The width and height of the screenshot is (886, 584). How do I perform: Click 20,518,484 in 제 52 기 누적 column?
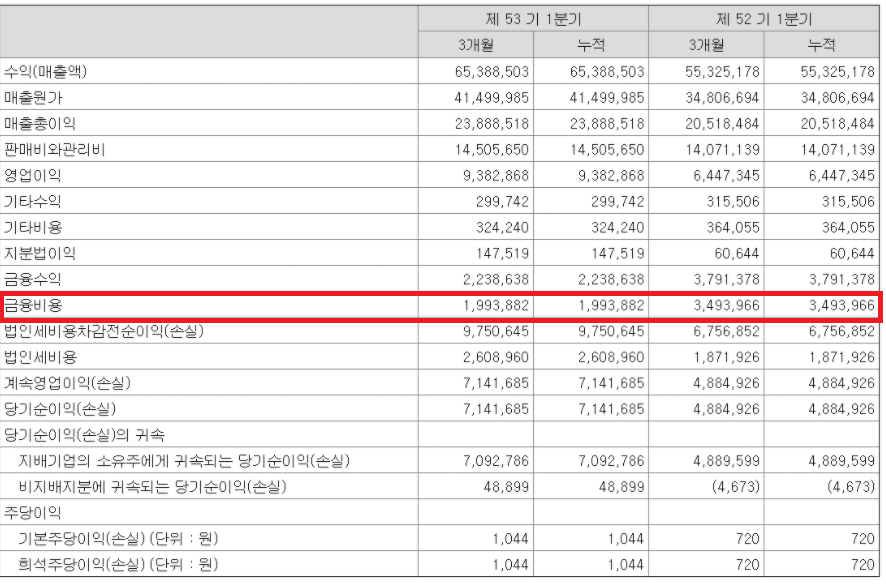[837, 124]
